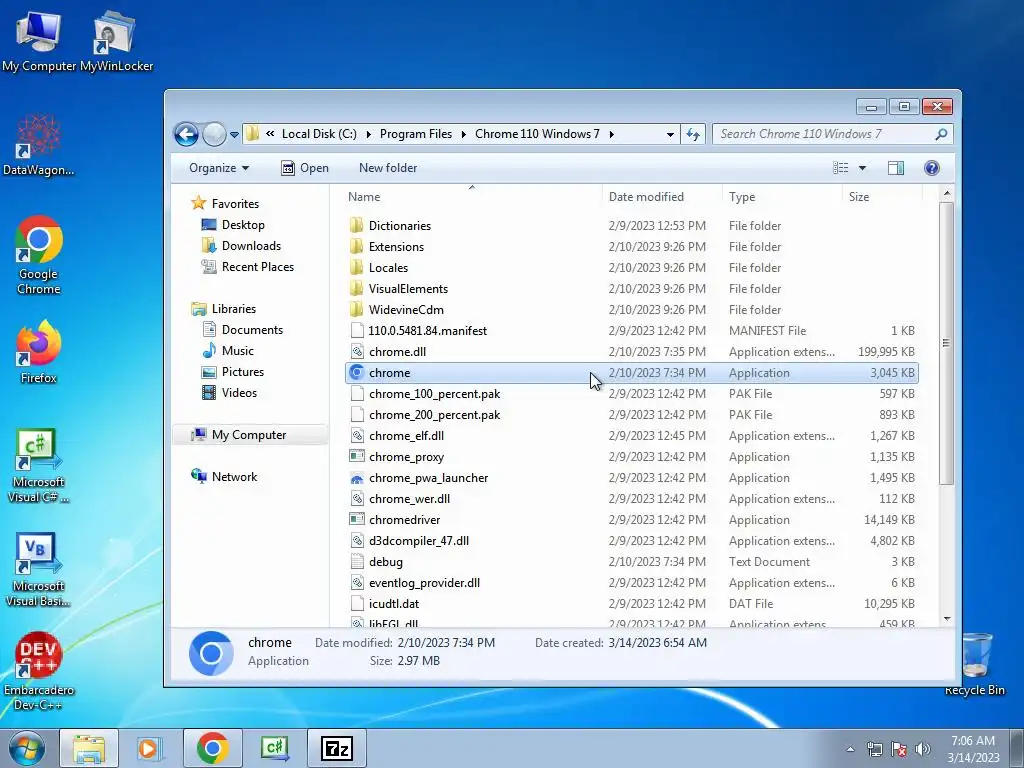This screenshot has height=768, width=1024.
Task: Select DataWagon desktop shortcut
Action: click(39, 145)
